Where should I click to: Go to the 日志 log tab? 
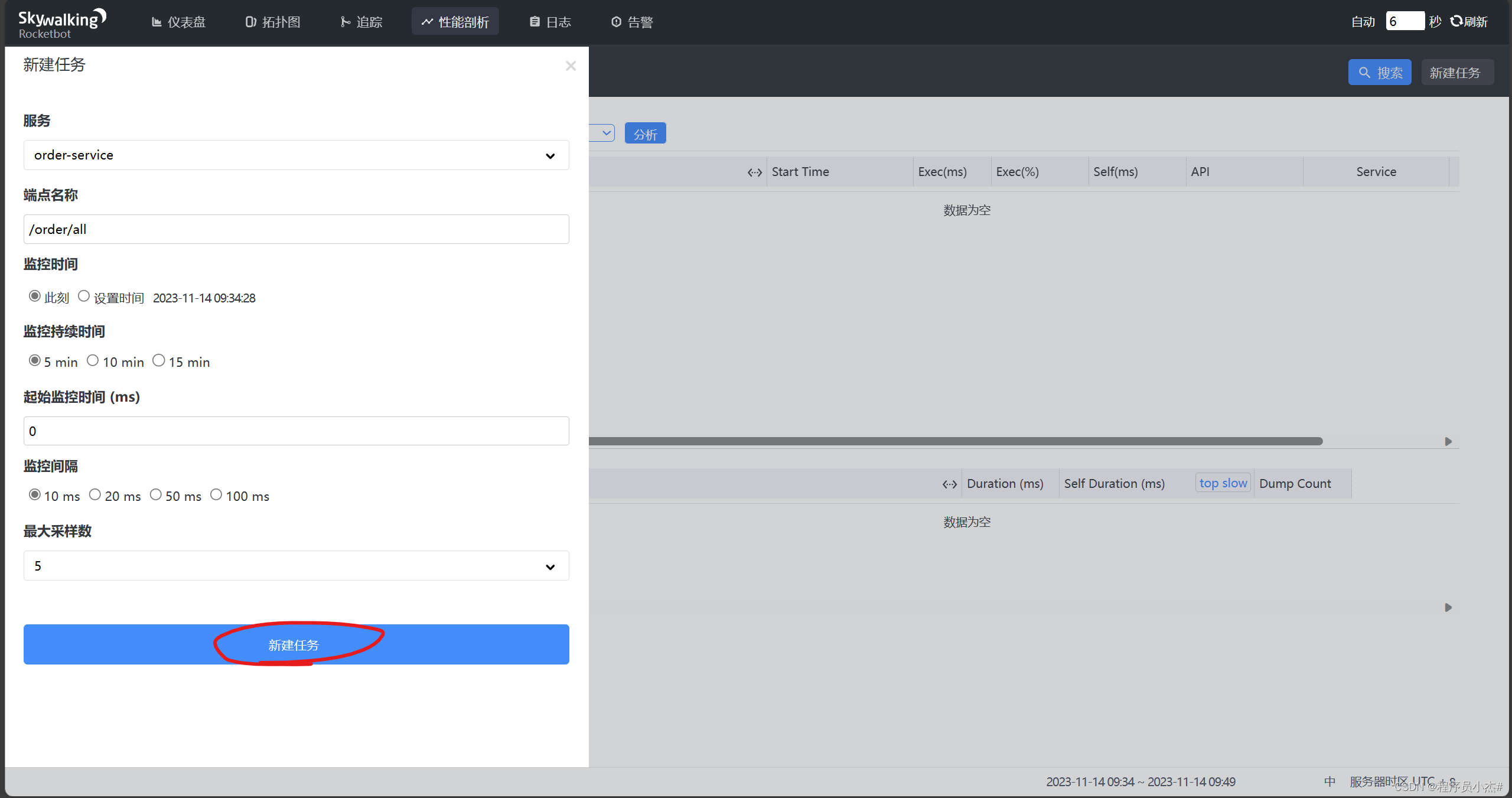click(550, 22)
